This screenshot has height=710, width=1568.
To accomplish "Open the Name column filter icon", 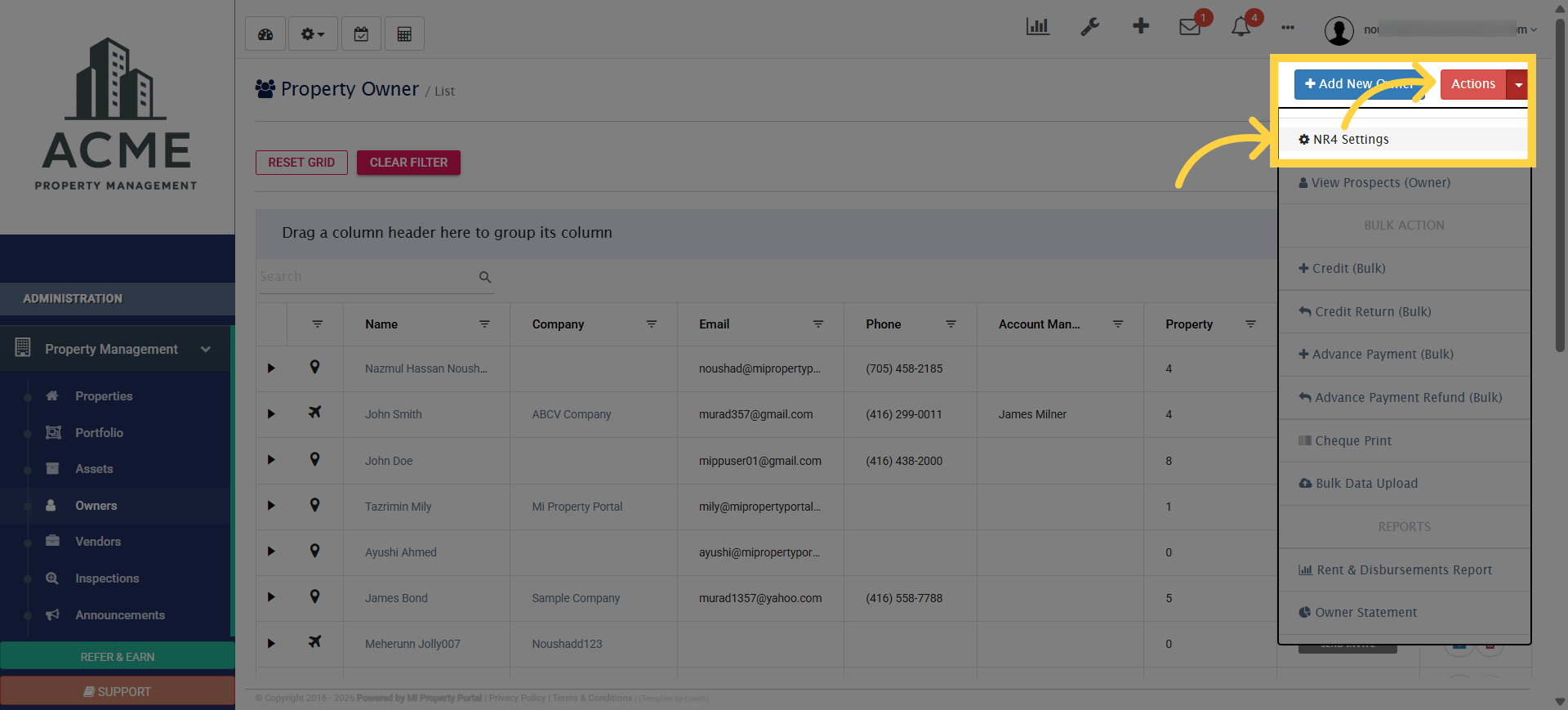I will click(484, 324).
